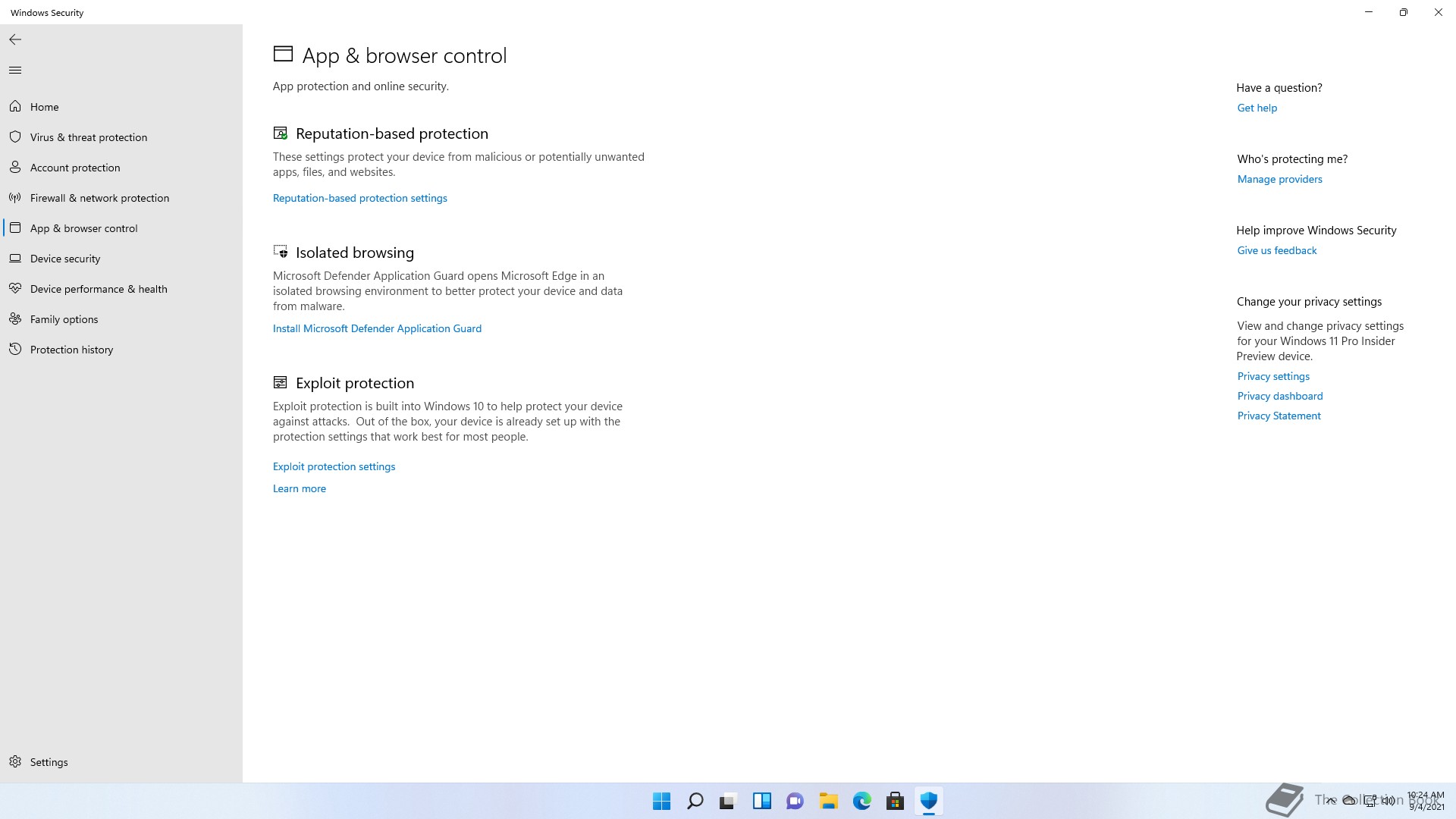The width and height of the screenshot is (1456, 819).
Task: View Protection history
Action: pyautogui.click(x=121, y=350)
